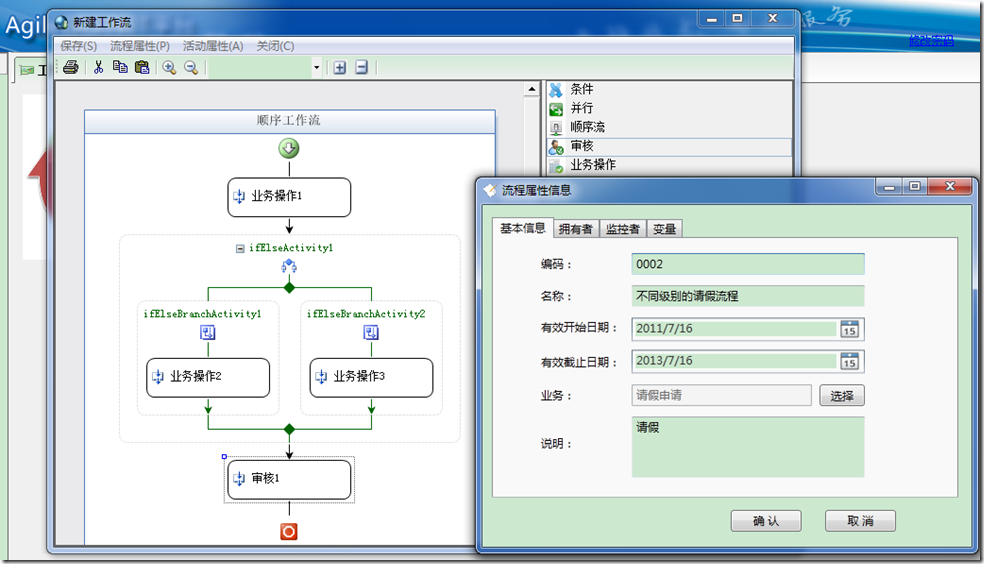Image resolution: width=984 pixels, height=564 pixels.
Task: Select the 并行 activity in toolbox
Action: point(669,108)
